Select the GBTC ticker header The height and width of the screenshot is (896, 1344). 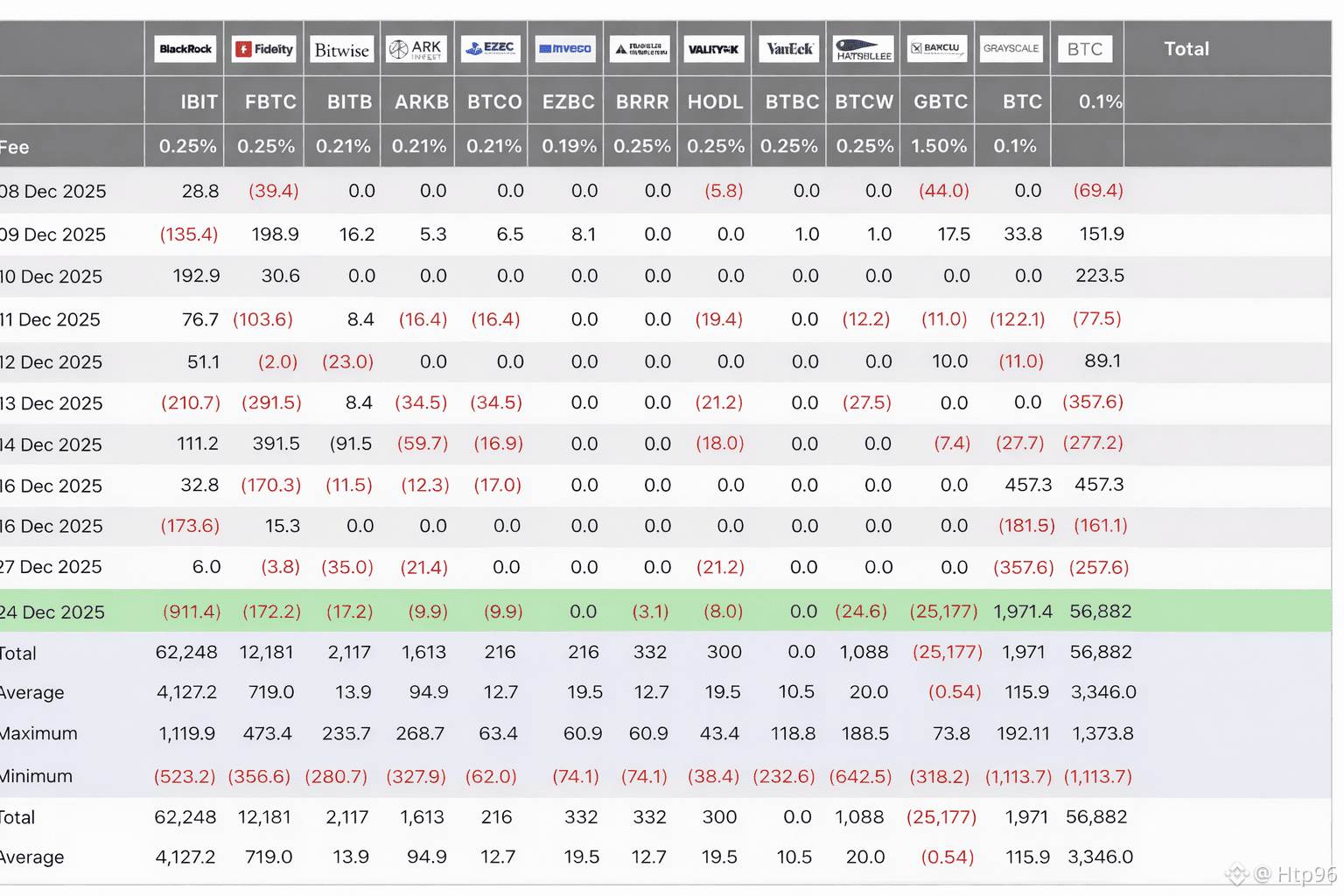(941, 101)
